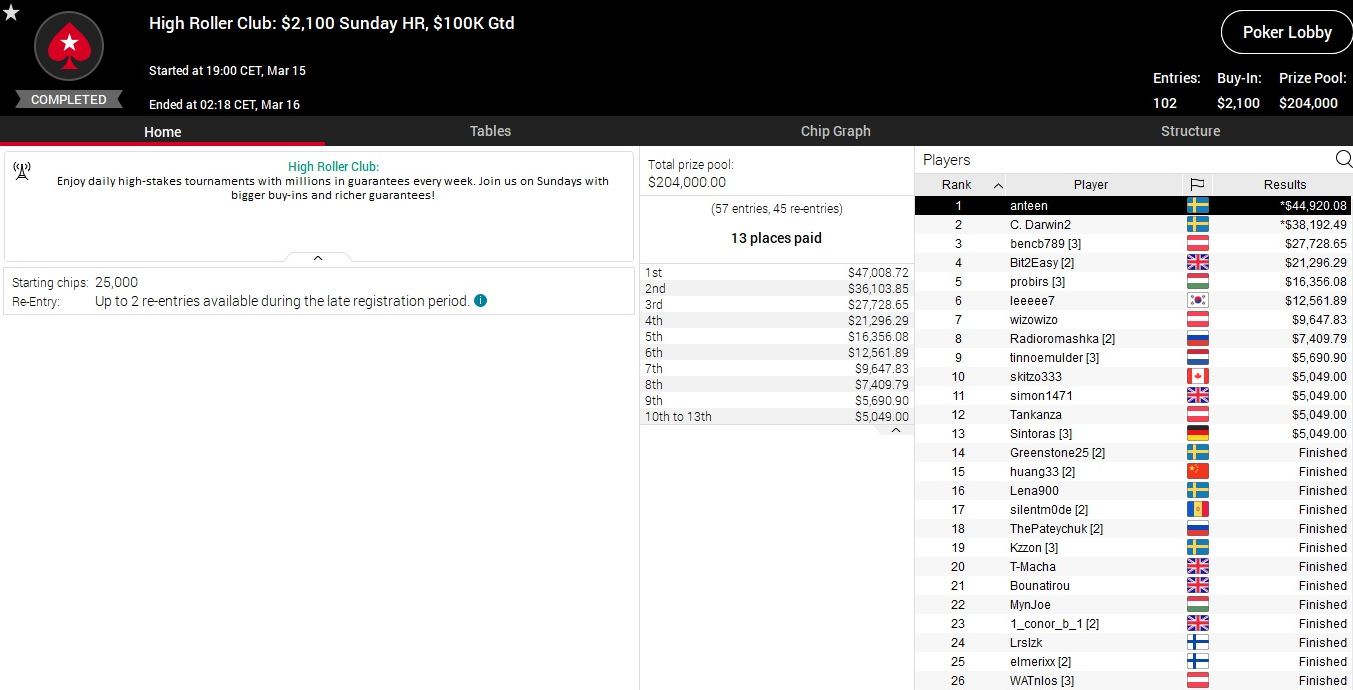Sort by the flag column header
Screen dimensions: 1353x690
[1196, 184]
